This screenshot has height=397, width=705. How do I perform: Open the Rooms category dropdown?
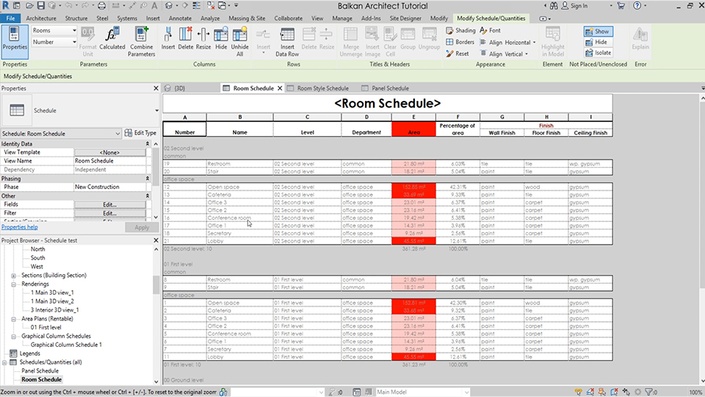pyautogui.click(x=54, y=31)
